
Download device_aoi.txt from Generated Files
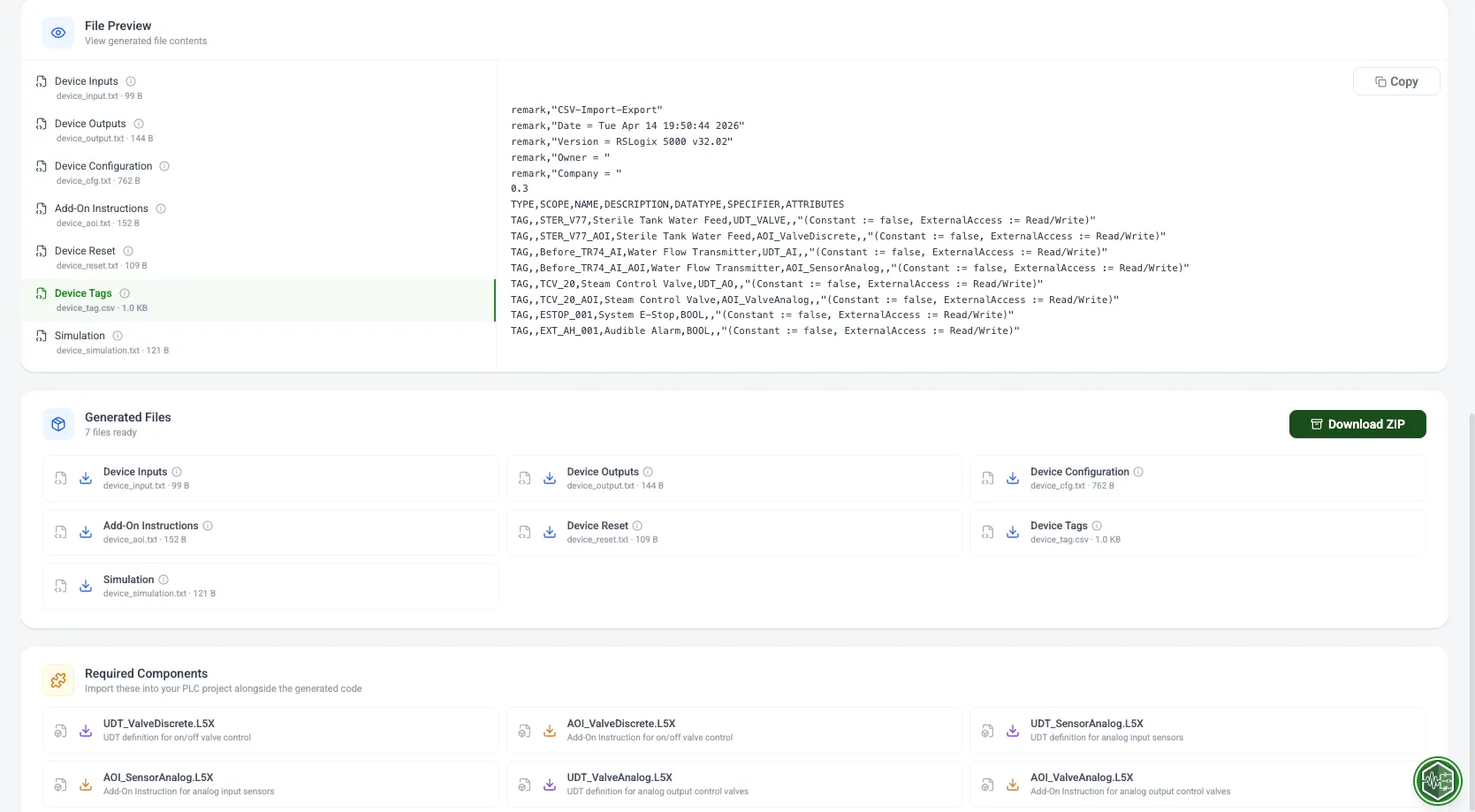click(86, 532)
